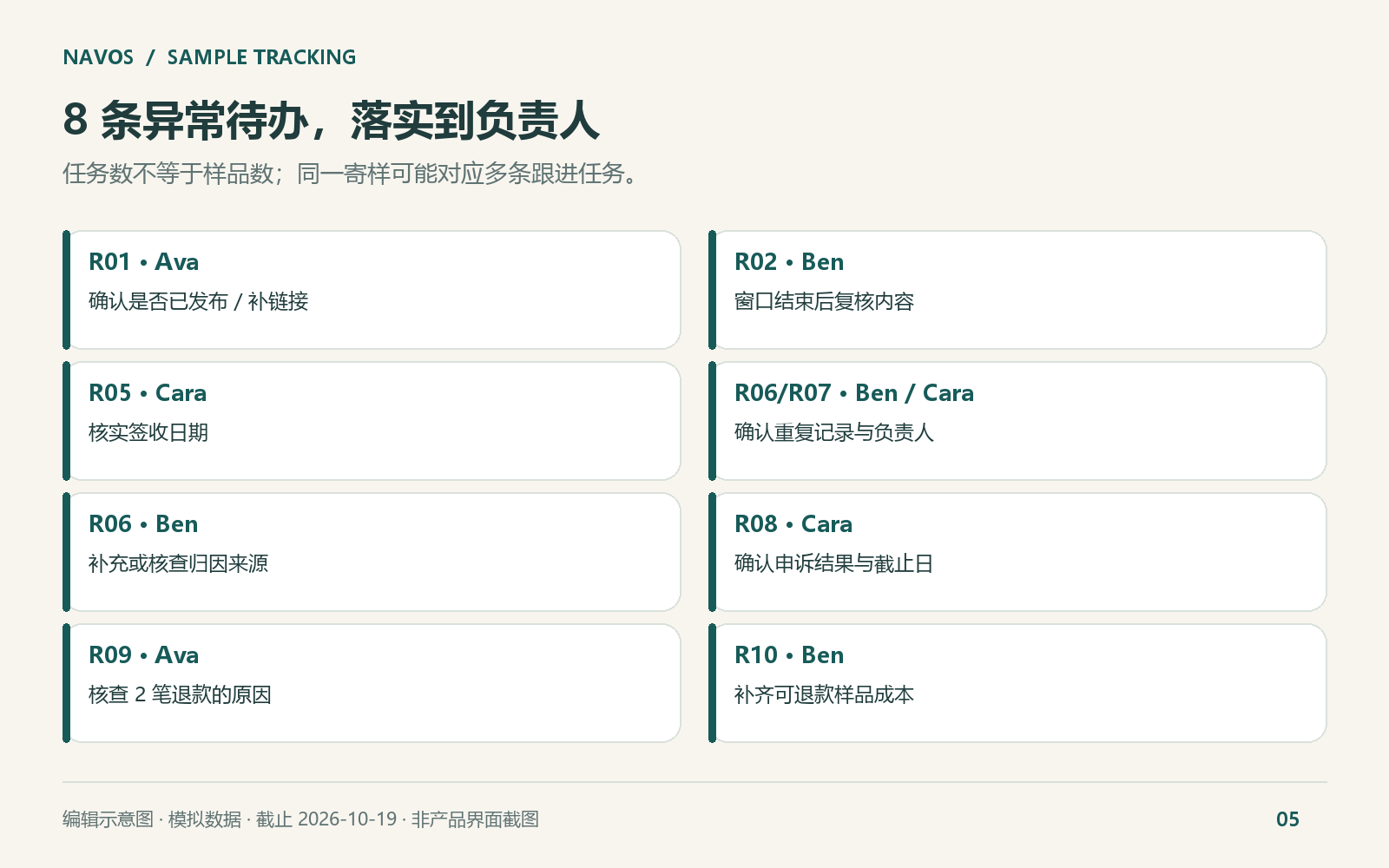Click the NAVOS / SAMPLE TRACKING breadcrumb
Screen dimensions: 1389x868
pyautogui.click(x=209, y=57)
